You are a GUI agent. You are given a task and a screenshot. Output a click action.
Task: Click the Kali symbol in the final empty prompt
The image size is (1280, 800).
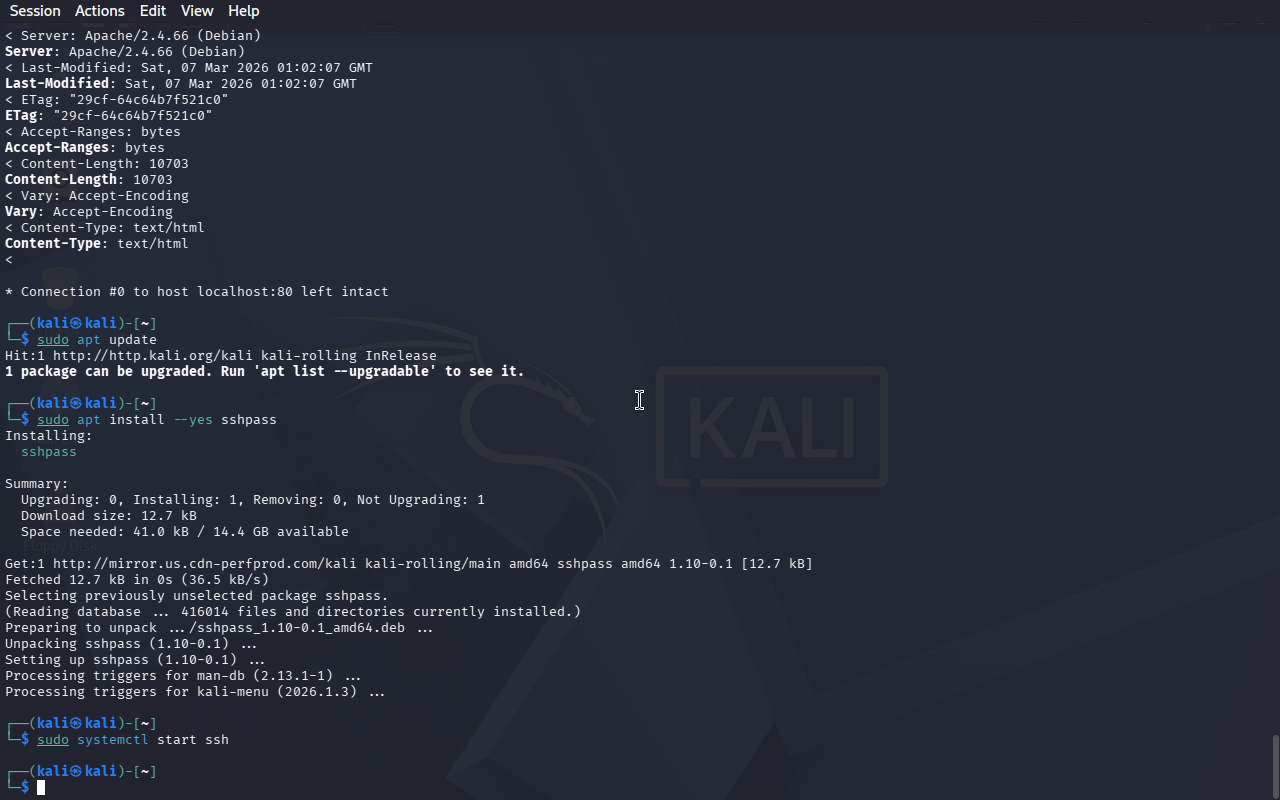(x=77, y=772)
